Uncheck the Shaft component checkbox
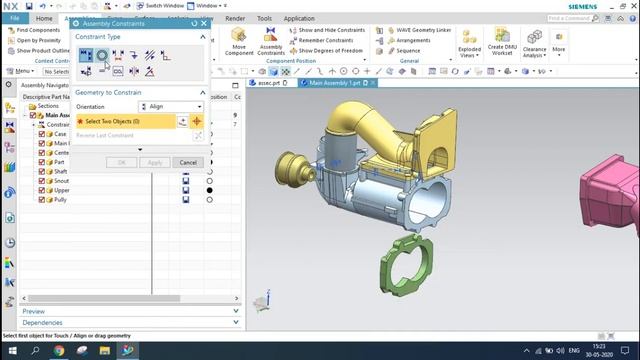The height and width of the screenshot is (360, 640). pyautogui.click(x=42, y=171)
